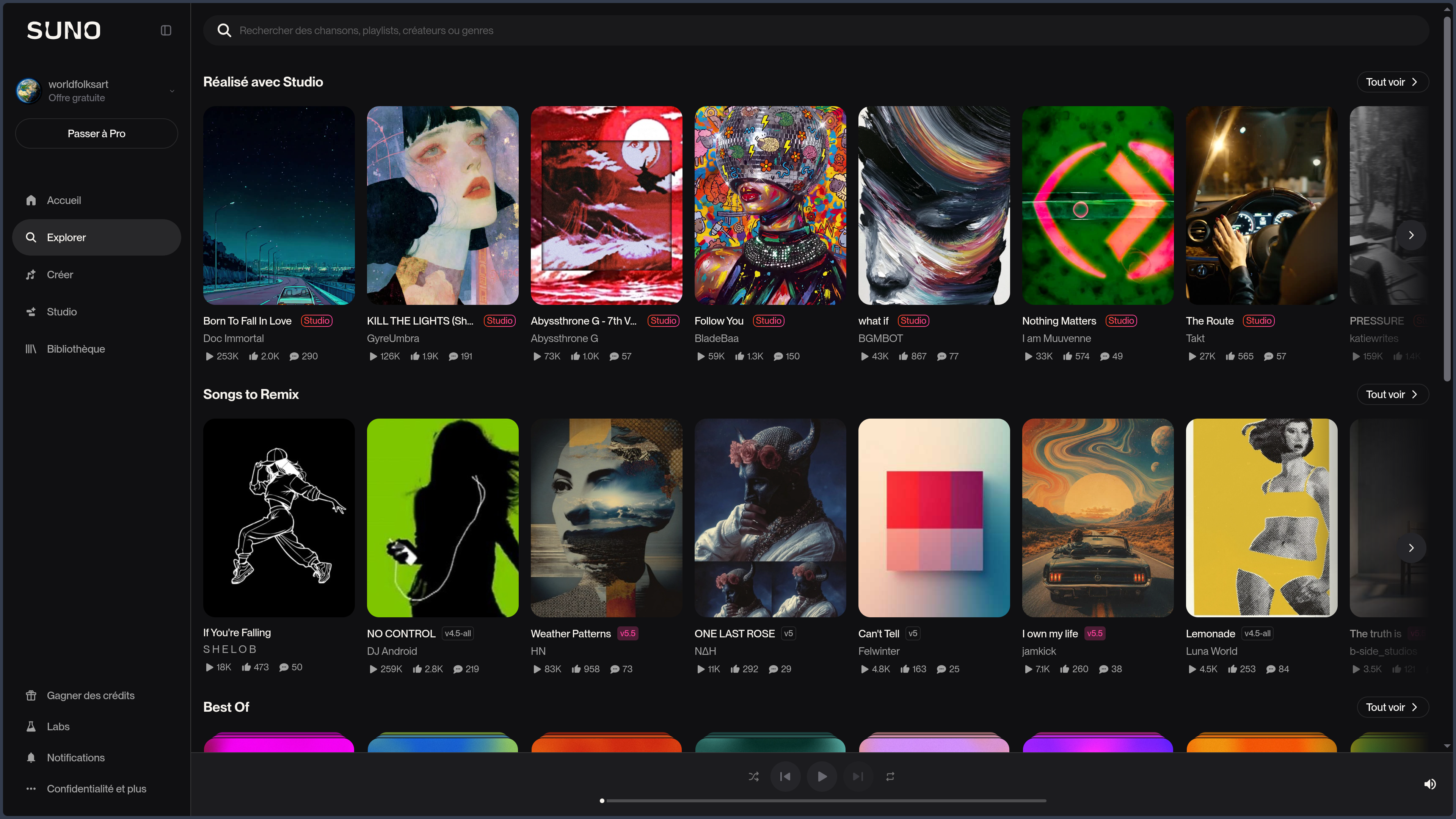Open Labs flask icon

pyautogui.click(x=31, y=726)
